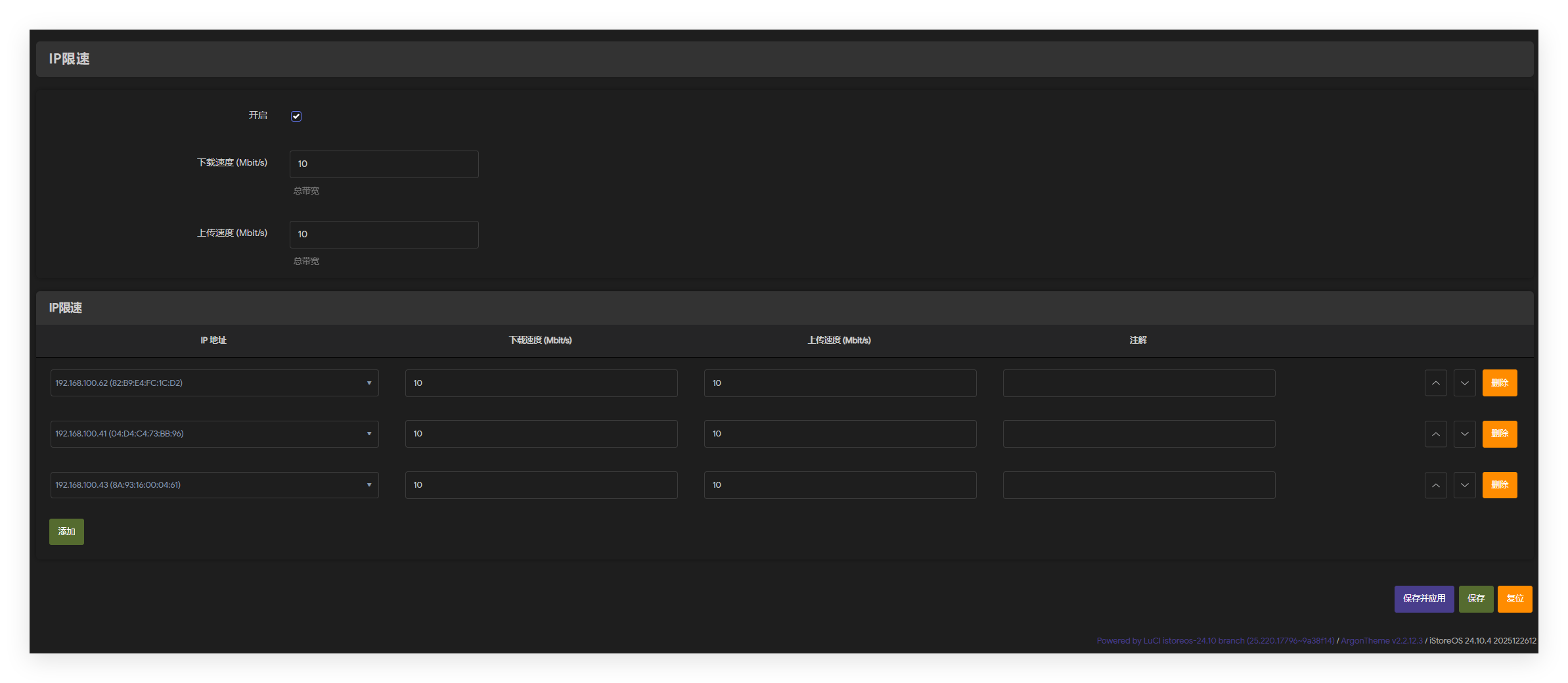1568x683 pixels.
Task: Open the ArgonTheme v2.2.12.3 footer link
Action: tap(1381, 641)
